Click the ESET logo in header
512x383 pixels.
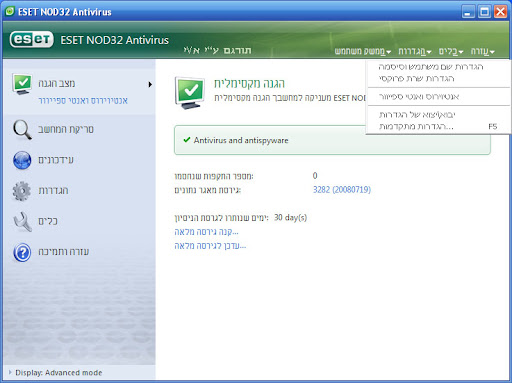click(x=32, y=40)
